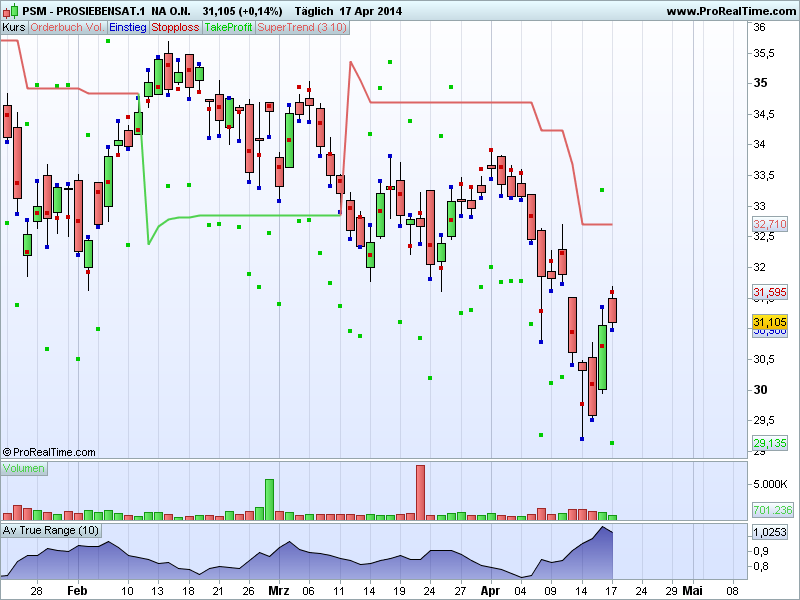Viewport: 800px width, 600px height.
Task: Click the 32,710 SuperTrend price tag
Action: [x=770, y=224]
